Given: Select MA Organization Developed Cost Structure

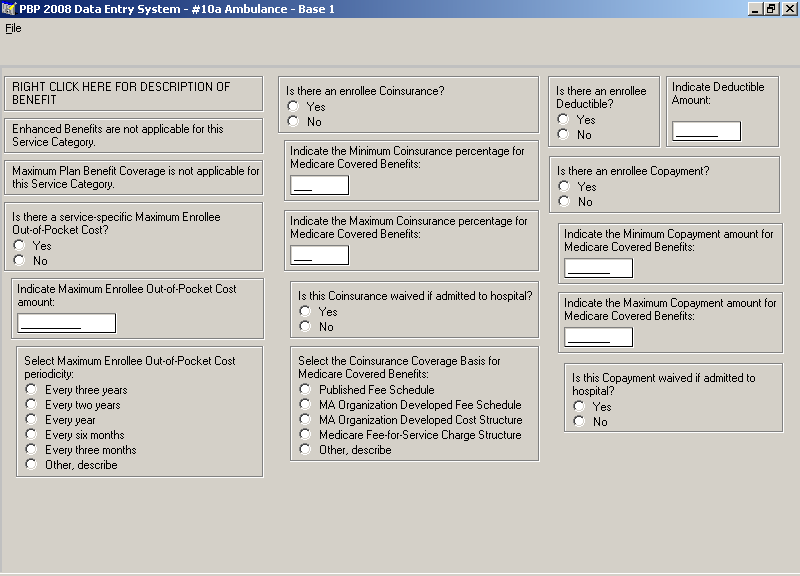Looking at the screenshot, I should [x=305, y=419].
